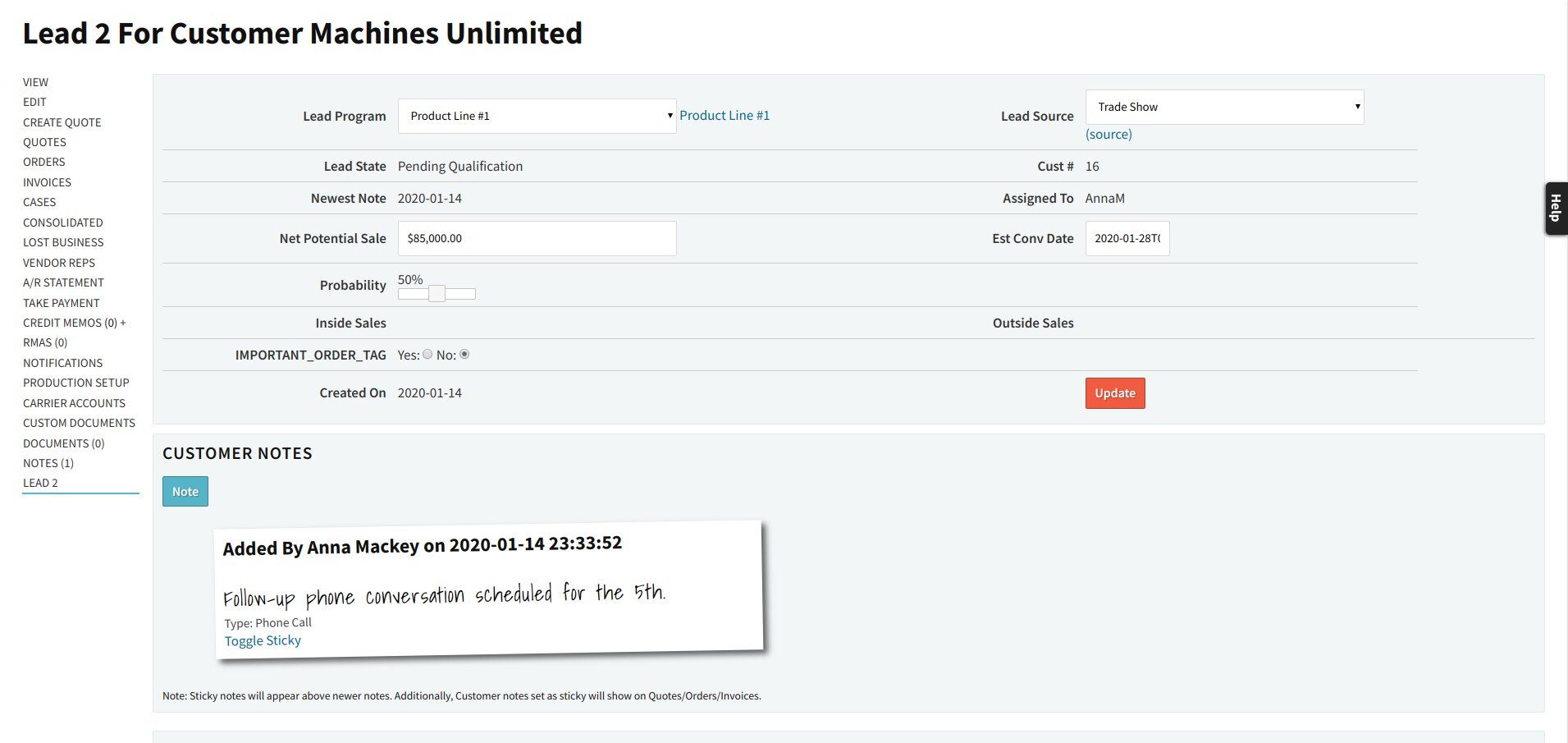Open the Help side tab
Viewport: 1568px width, 743px height.
(x=1555, y=209)
